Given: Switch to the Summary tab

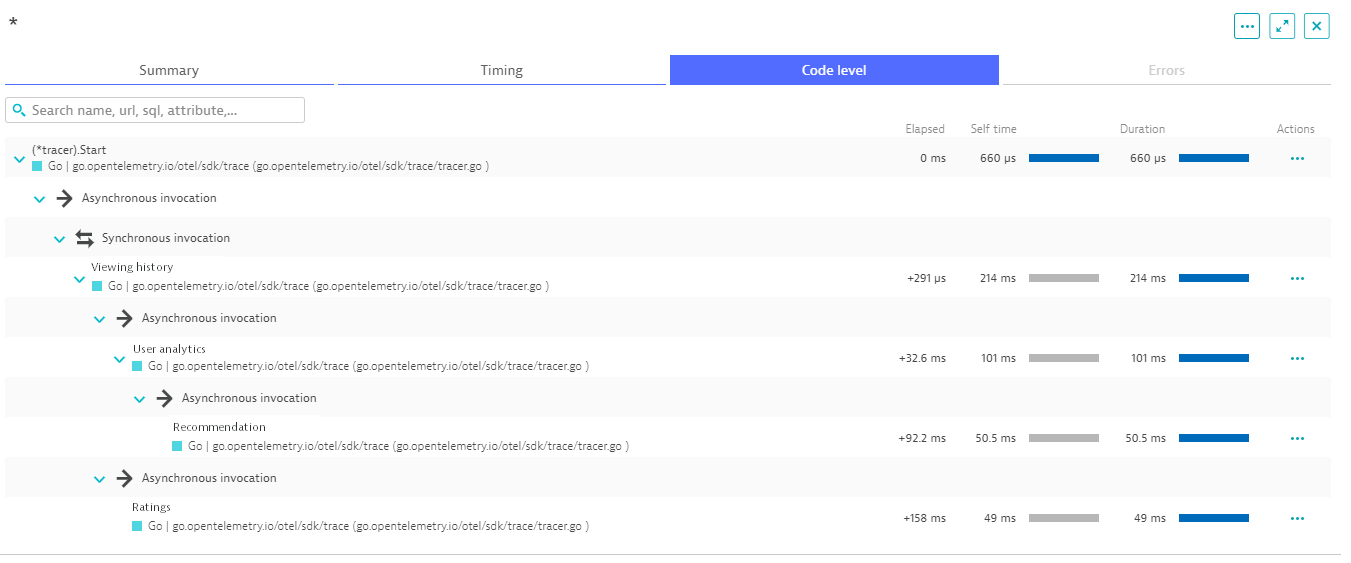Looking at the screenshot, I should (x=169, y=70).
